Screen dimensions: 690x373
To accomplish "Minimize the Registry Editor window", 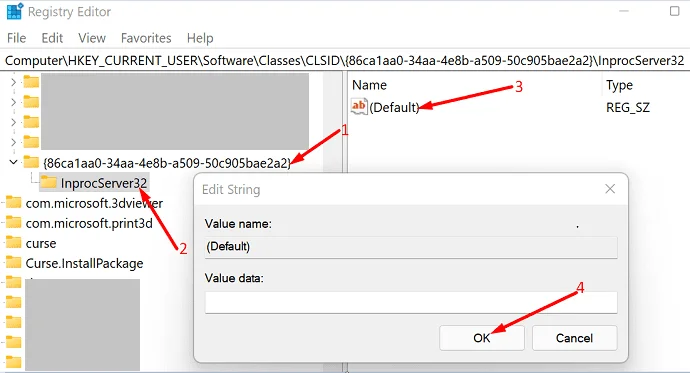I will tap(624, 11).
